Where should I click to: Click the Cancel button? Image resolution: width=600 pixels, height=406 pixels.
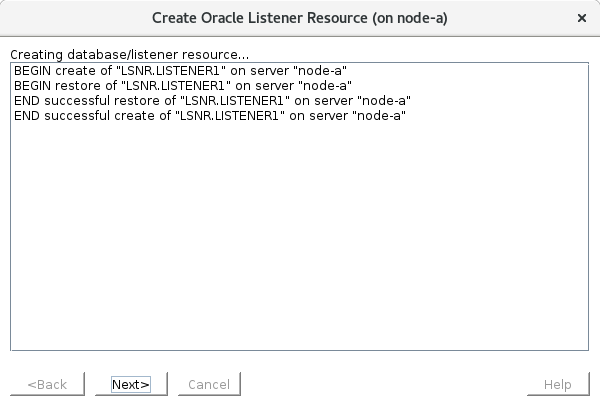[209, 385]
